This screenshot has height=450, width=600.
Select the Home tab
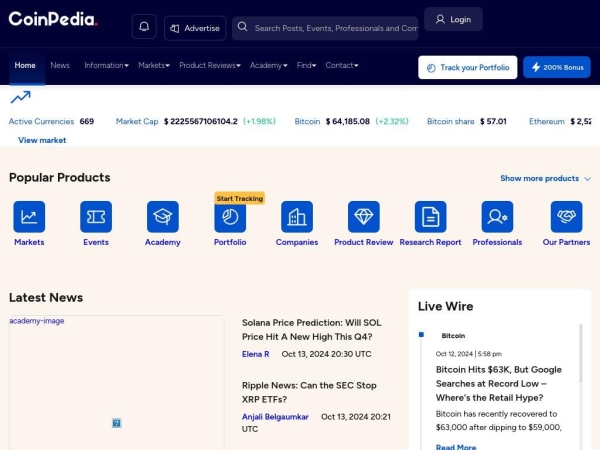25,65
